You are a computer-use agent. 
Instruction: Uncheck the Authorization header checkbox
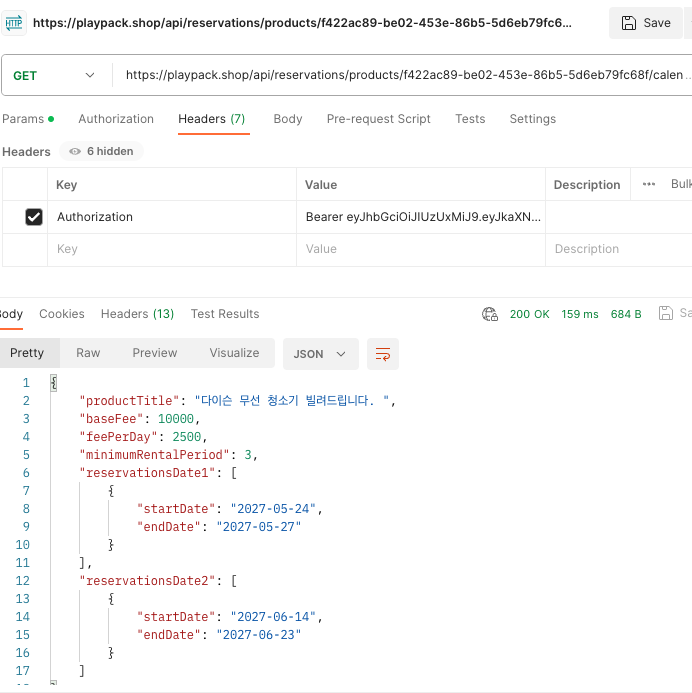(x=34, y=217)
